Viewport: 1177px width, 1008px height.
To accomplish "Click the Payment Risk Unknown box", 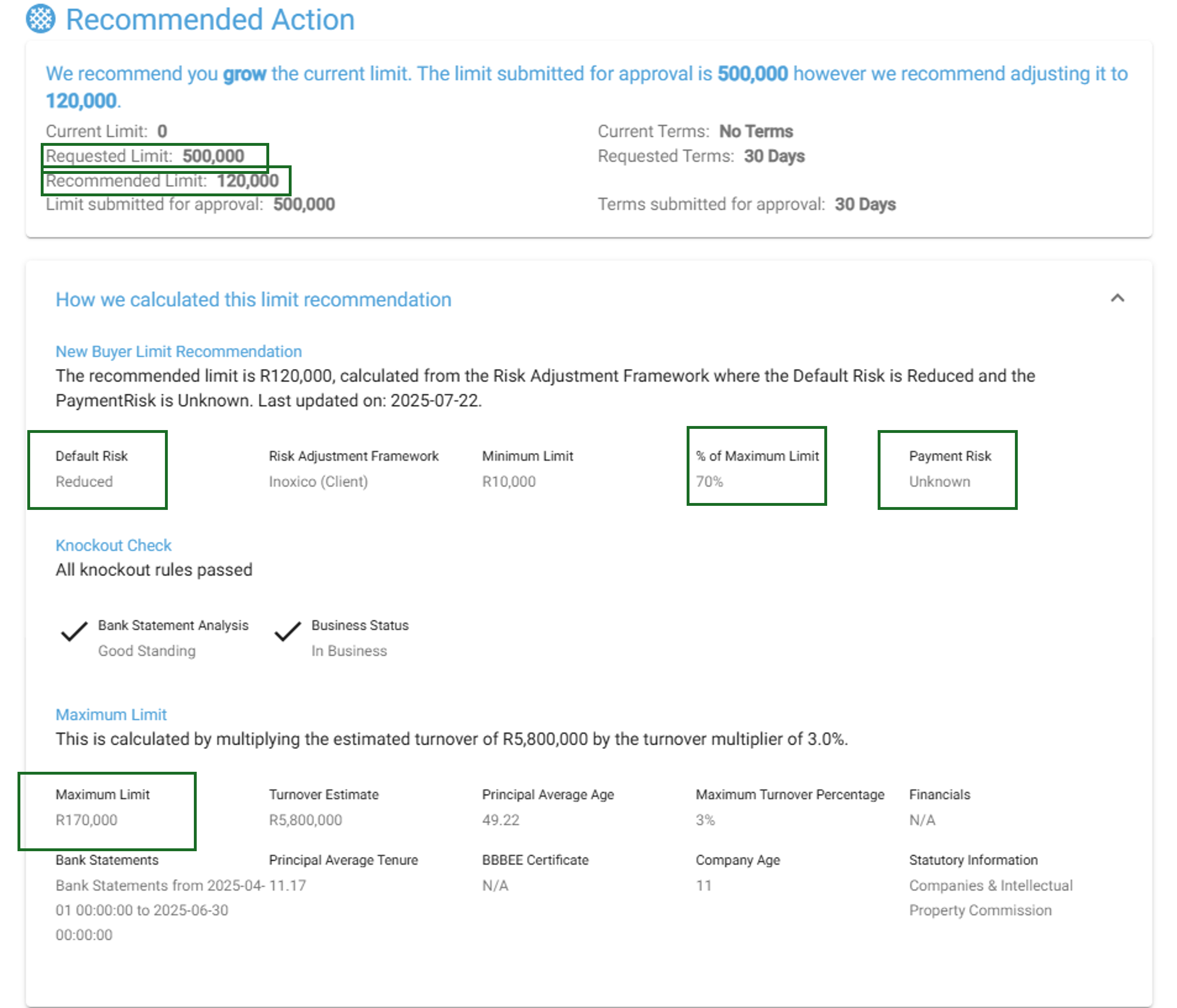I will click(x=947, y=469).
